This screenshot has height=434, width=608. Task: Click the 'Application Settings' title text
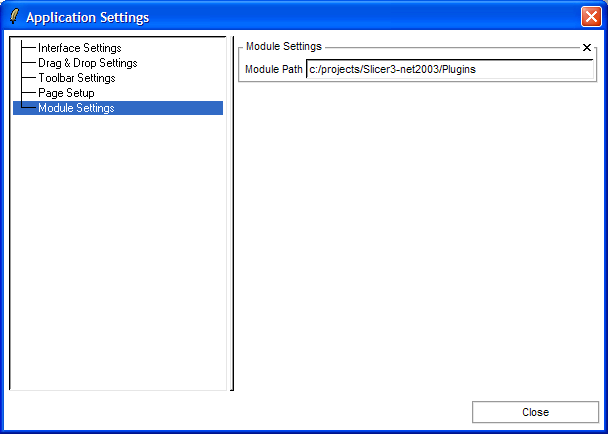click(x=87, y=17)
